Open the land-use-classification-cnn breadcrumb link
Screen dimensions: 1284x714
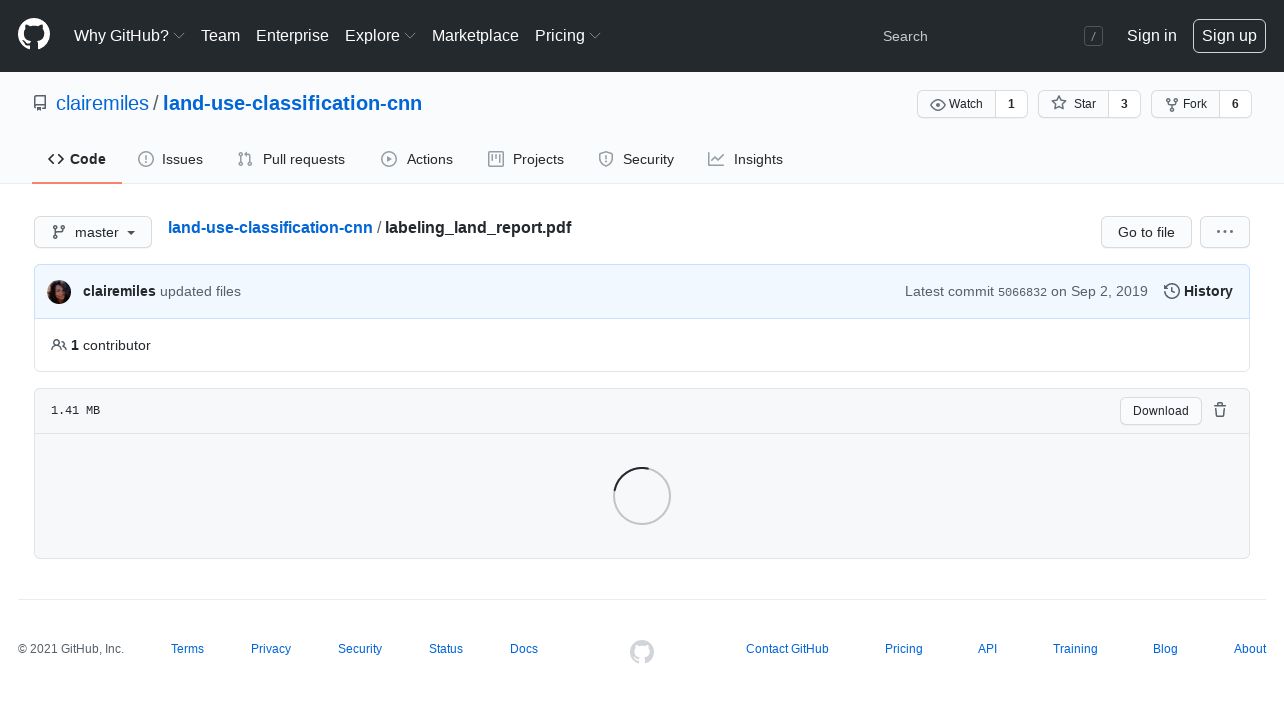(x=270, y=227)
